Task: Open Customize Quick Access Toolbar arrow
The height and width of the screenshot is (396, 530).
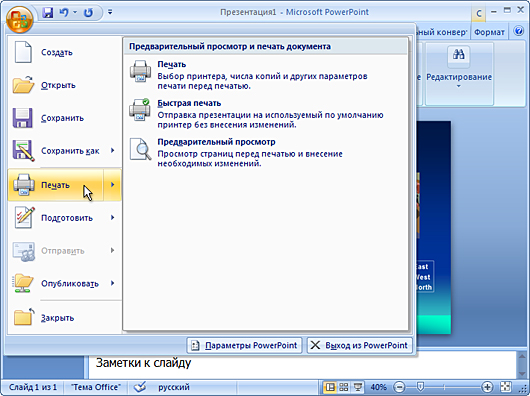Action: [x=110, y=13]
